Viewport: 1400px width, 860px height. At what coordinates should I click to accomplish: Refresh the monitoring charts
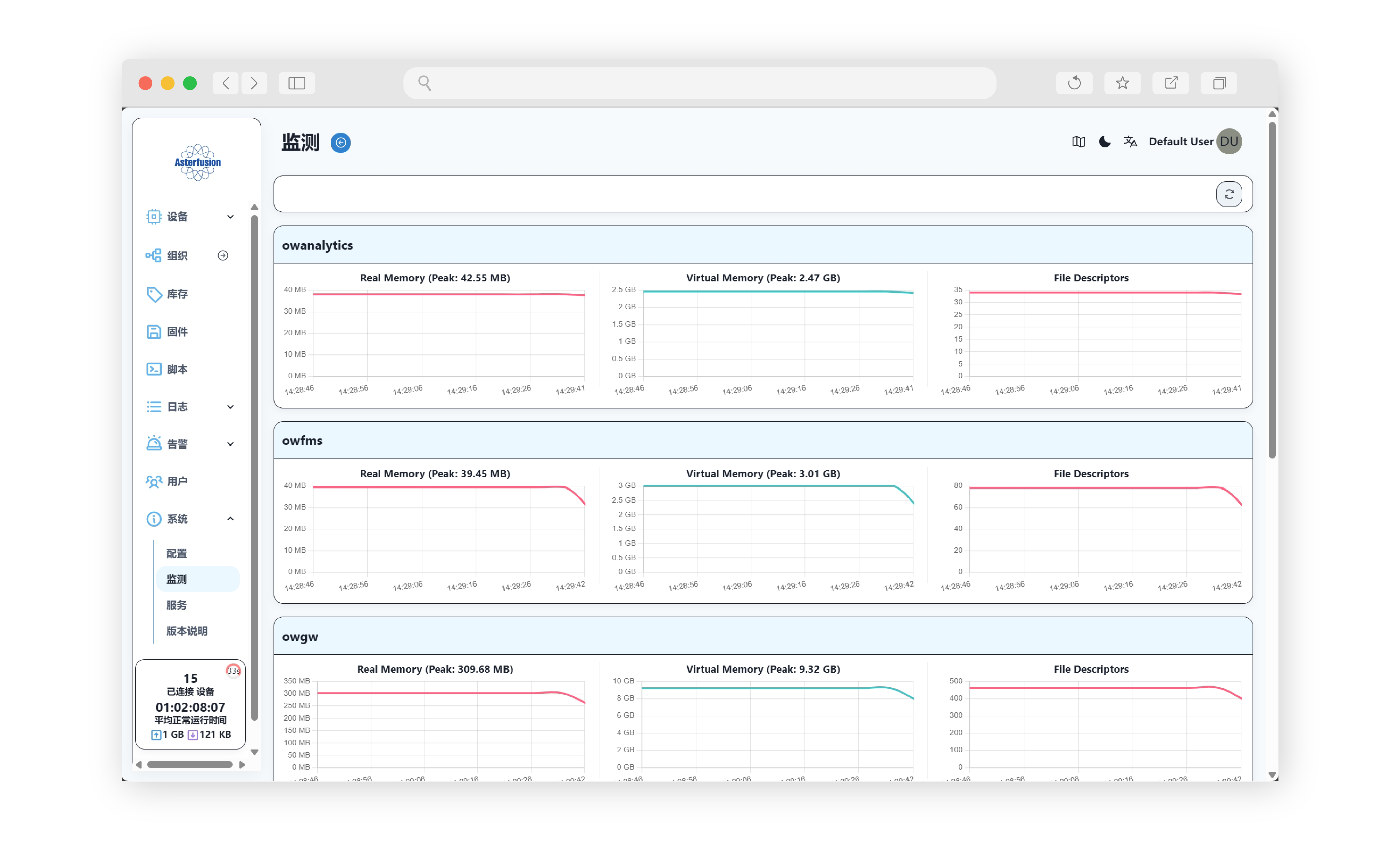1229,194
